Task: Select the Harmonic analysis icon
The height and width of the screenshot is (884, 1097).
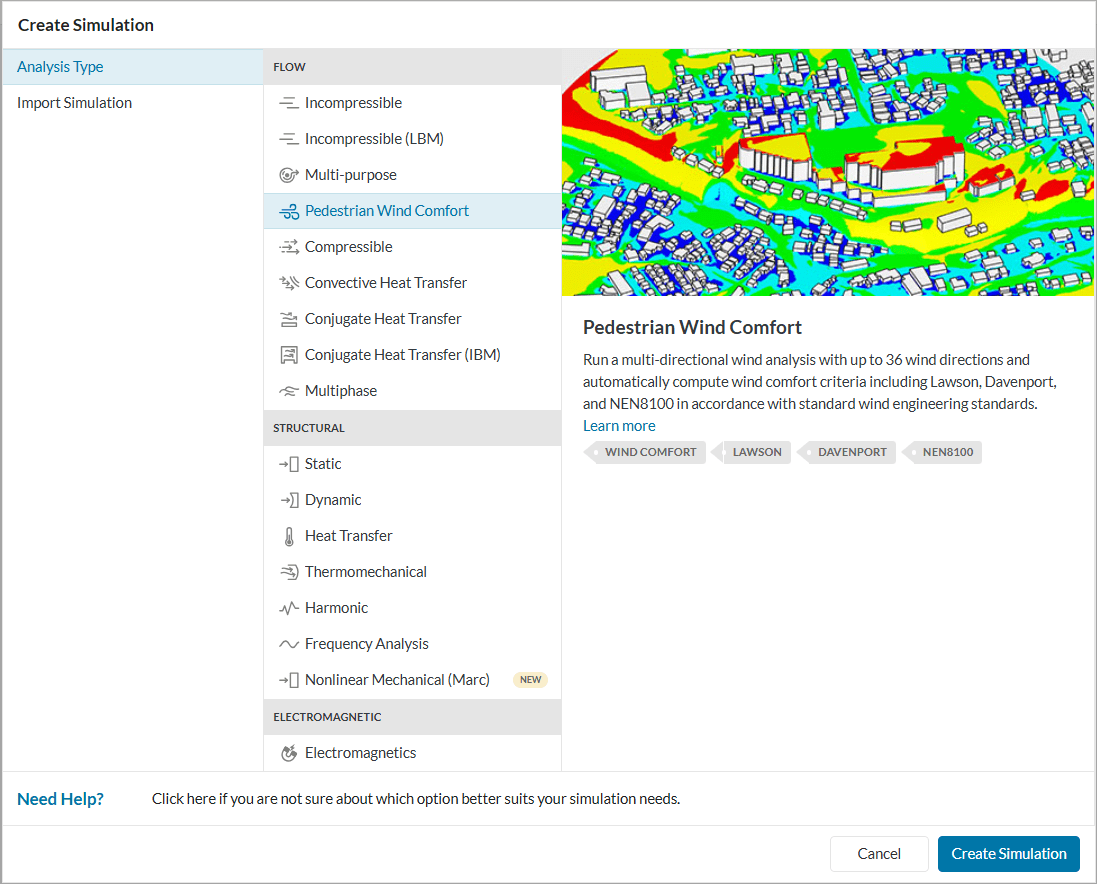Action: pos(288,607)
